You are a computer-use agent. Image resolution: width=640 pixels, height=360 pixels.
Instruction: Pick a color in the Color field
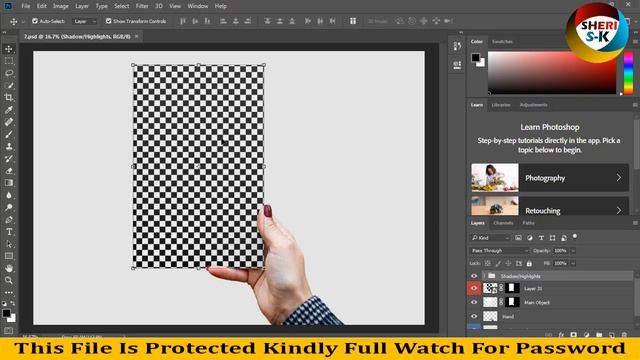pos(552,73)
